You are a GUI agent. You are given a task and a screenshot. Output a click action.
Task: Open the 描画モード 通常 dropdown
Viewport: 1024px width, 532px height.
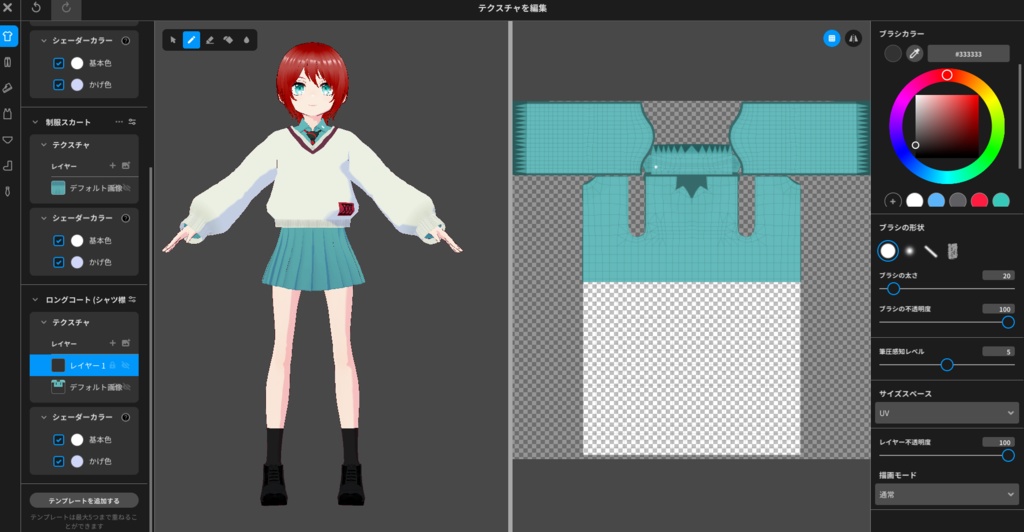946,494
